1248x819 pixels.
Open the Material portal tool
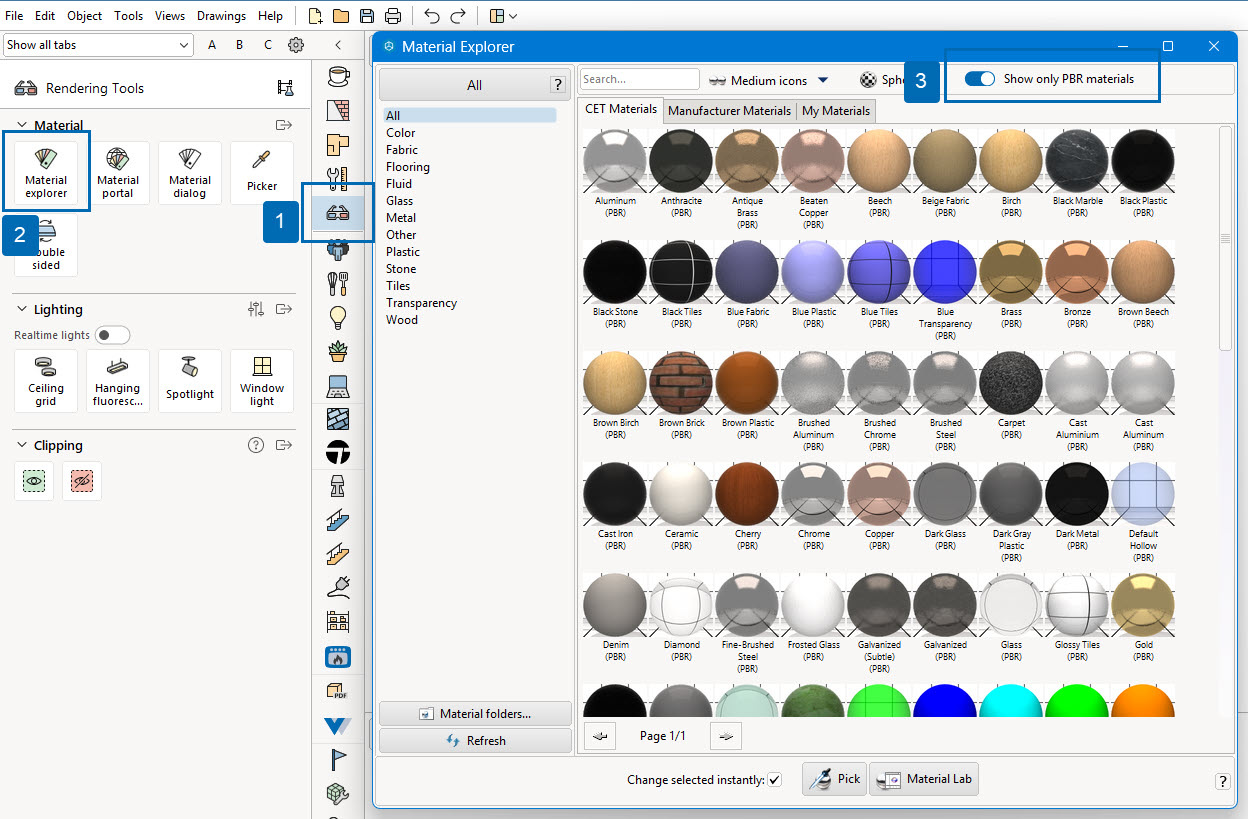(x=118, y=172)
